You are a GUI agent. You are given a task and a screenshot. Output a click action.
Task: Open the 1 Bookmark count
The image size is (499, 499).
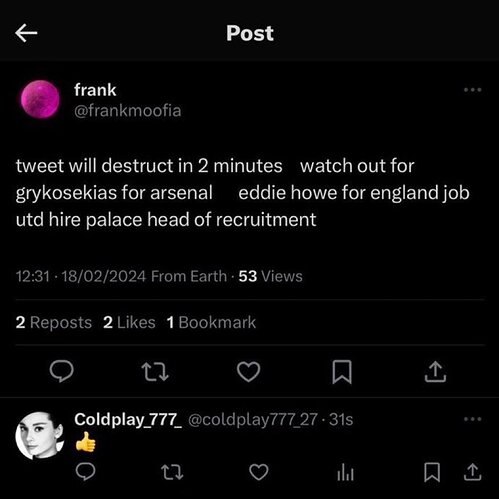pos(211,322)
